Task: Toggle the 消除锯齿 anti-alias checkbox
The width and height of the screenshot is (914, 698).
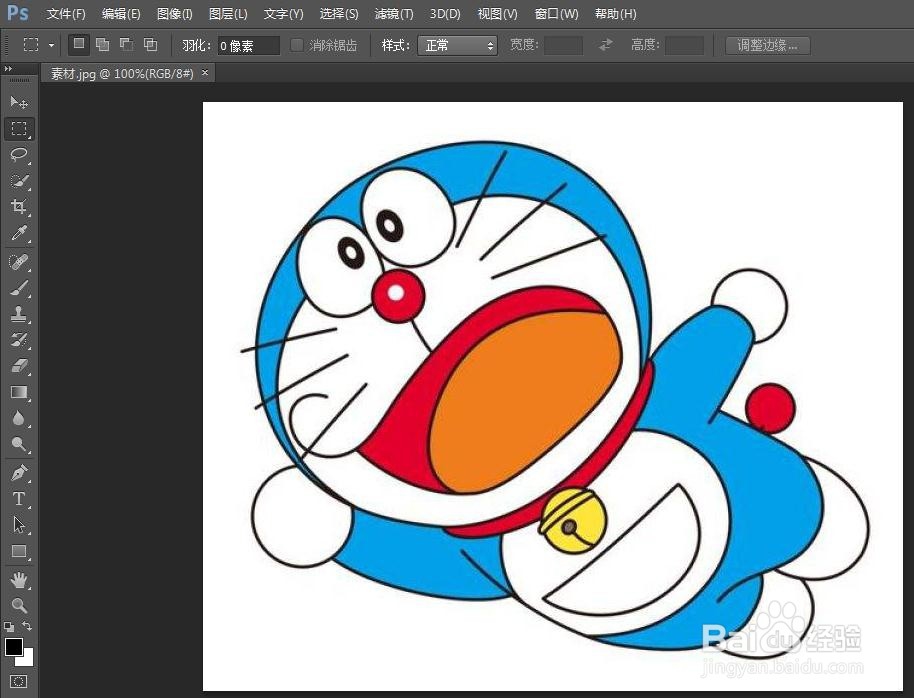Action: click(297, 45)
